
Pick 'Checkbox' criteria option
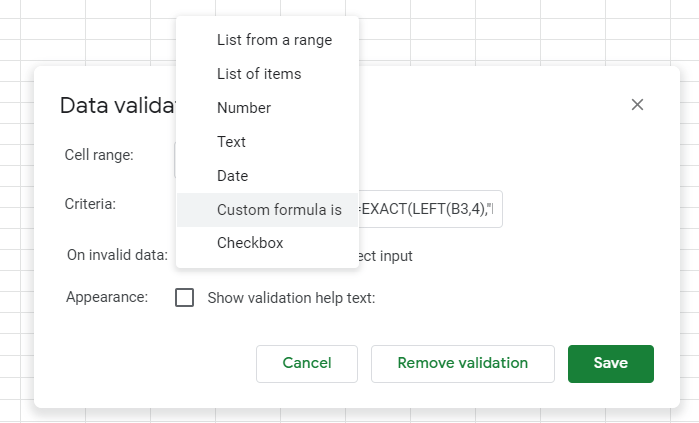[x=250, y=243]
